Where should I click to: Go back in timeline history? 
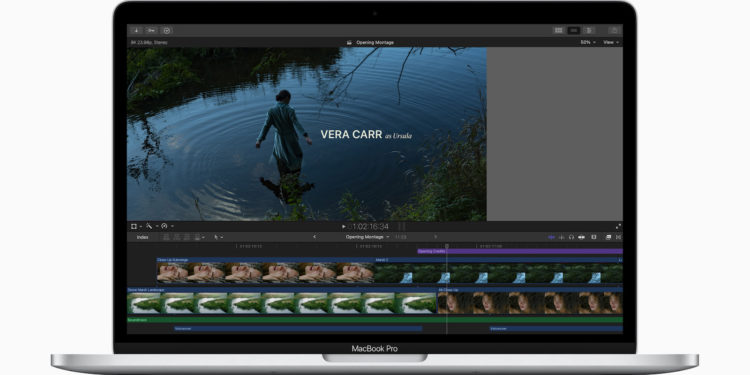(314, 237)
